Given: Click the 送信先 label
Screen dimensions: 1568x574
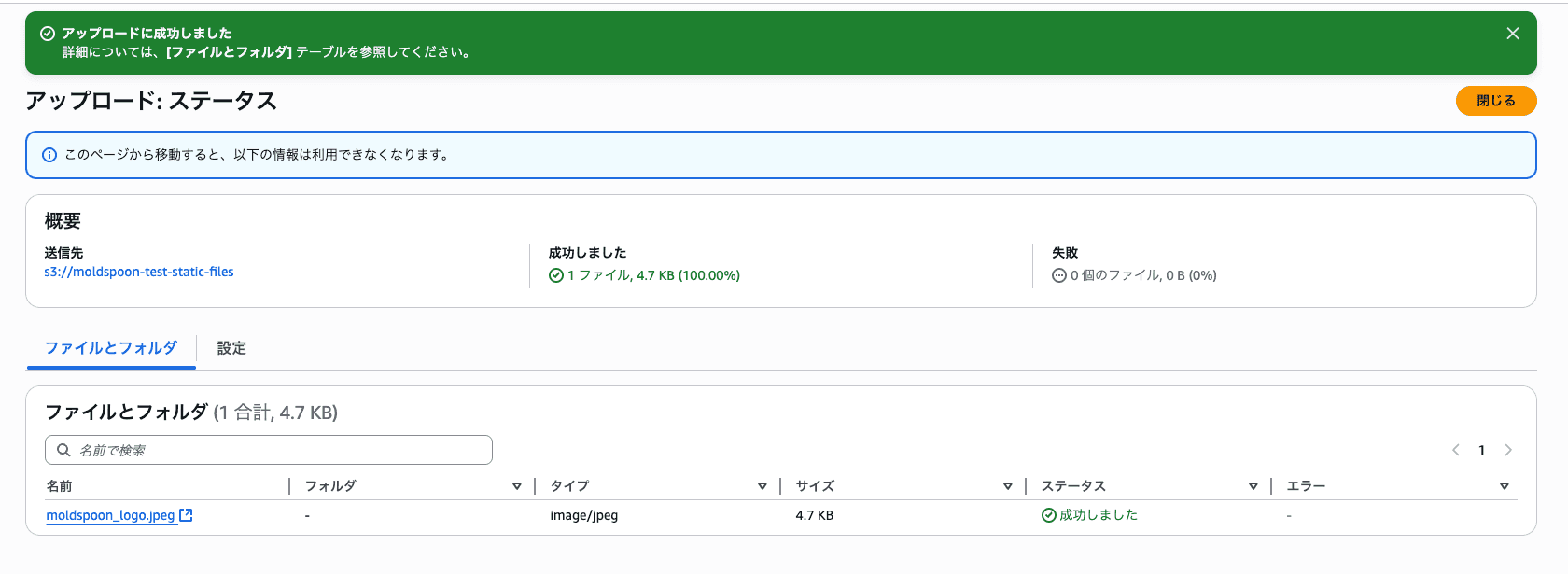Looking at the screenshot, I should pos(63,253).
